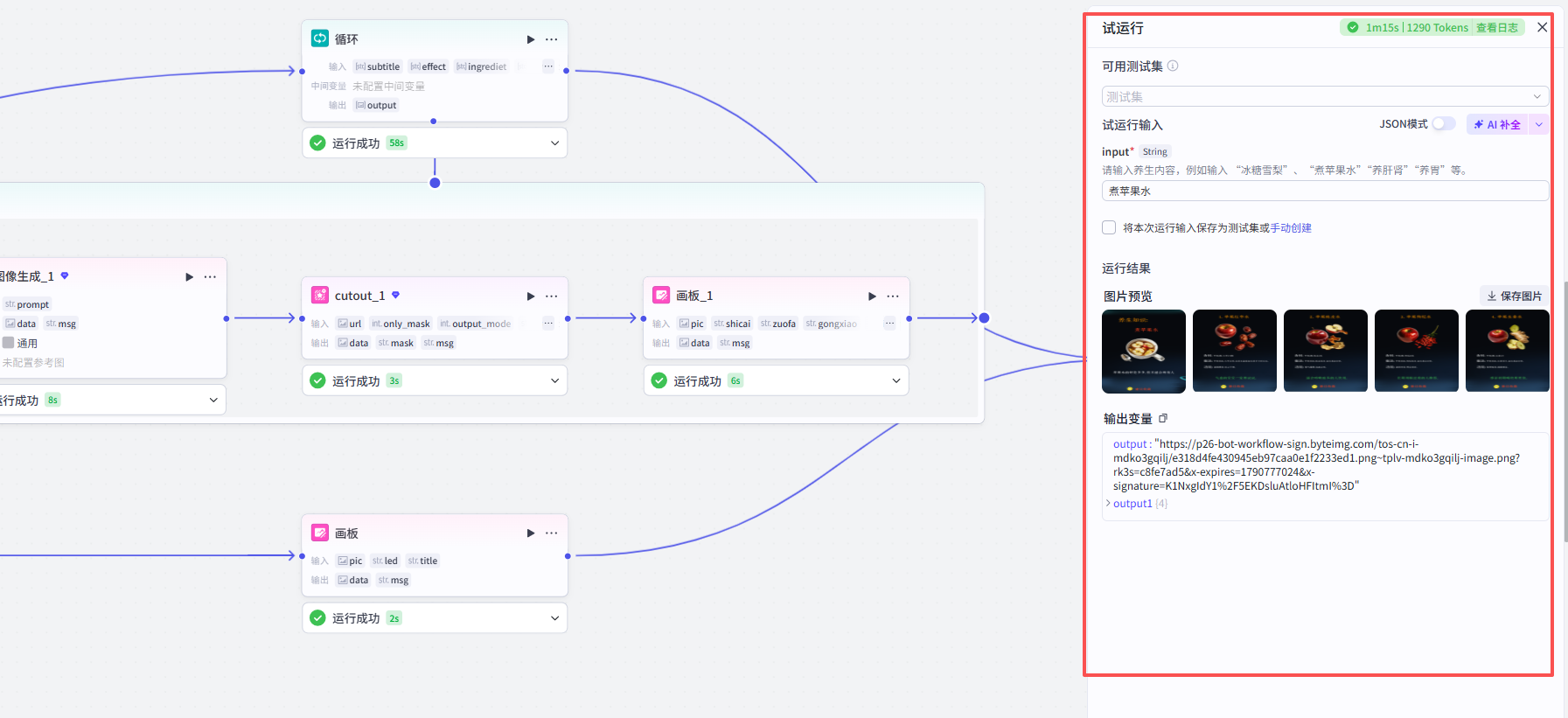This screenshot has width=1568, height=718.
Task: Open the first preview image thumbnail
Action: coord(1144,351)
